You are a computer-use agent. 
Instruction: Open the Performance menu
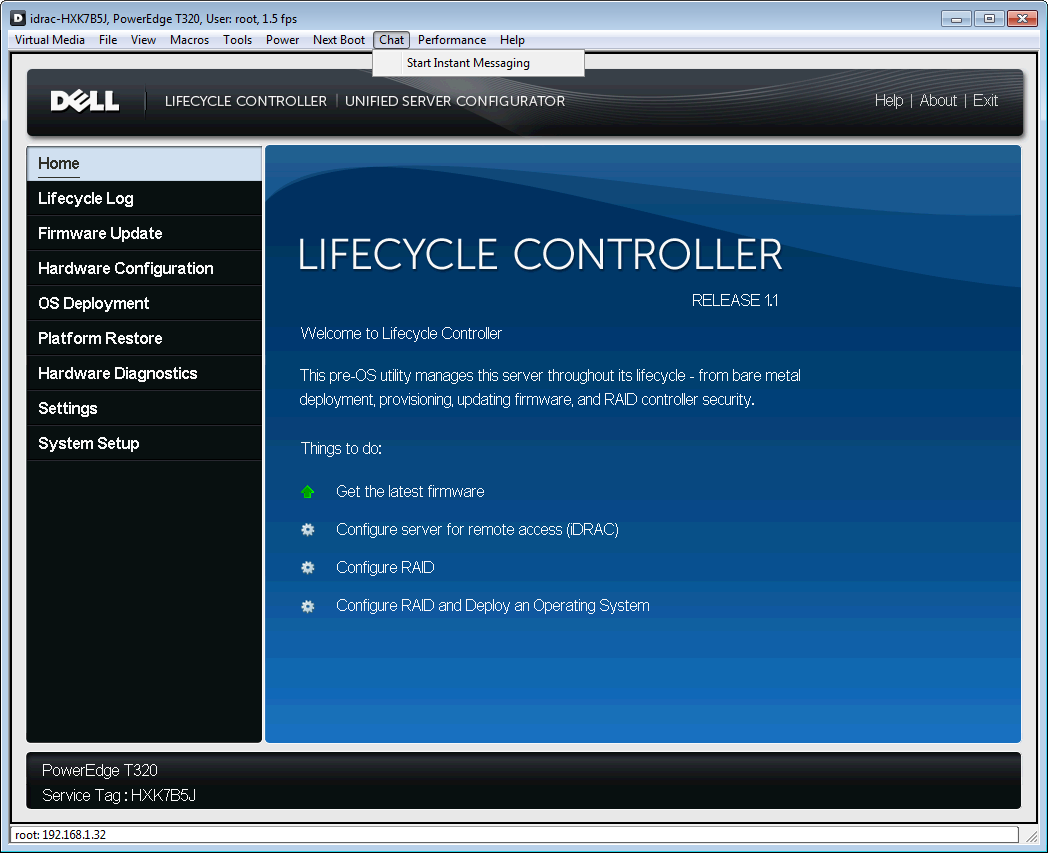tap(452, 40)
